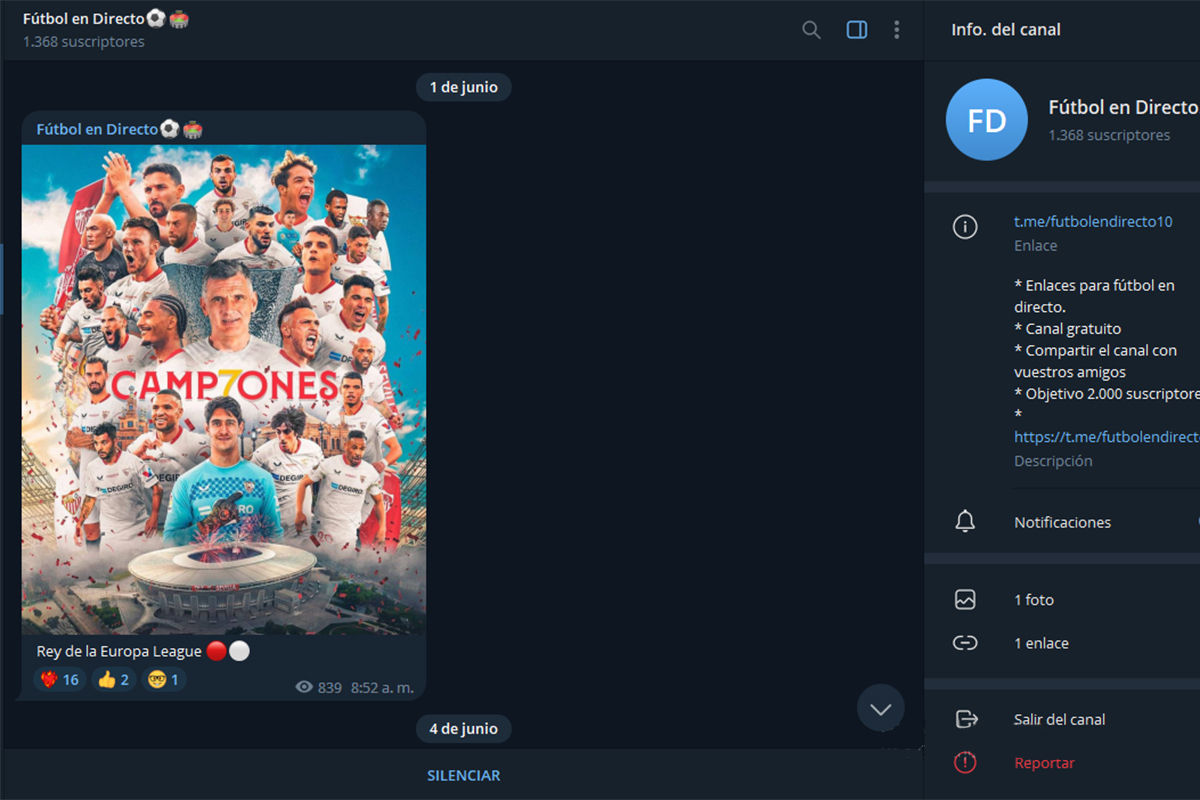This screenshot has height=800, width=1200.
Task: React with the thumbs-up emoji on the post
Action: [x=113, y=679]
